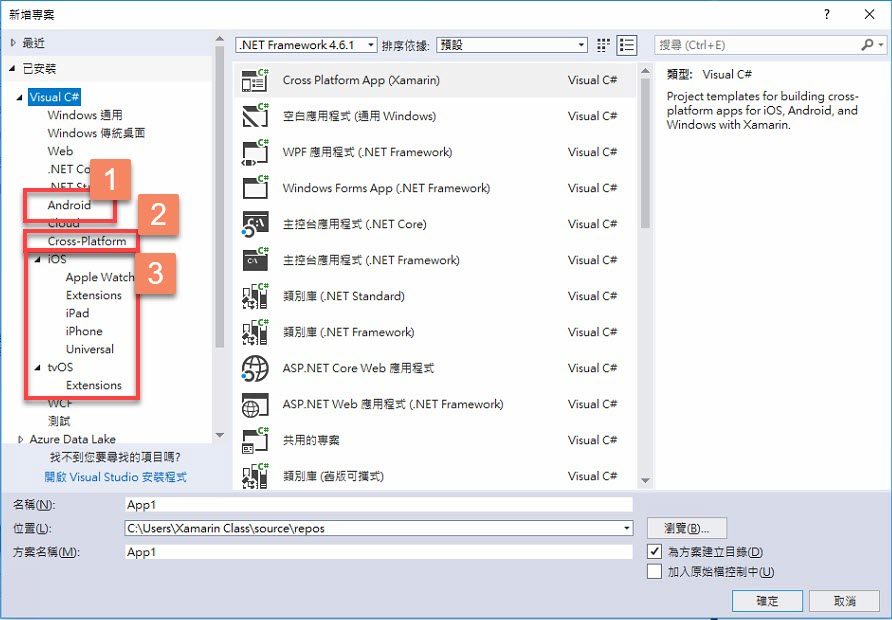Switch templates to small icons view
This screenshot has height=620, width=892.
[x=604, y=45]
